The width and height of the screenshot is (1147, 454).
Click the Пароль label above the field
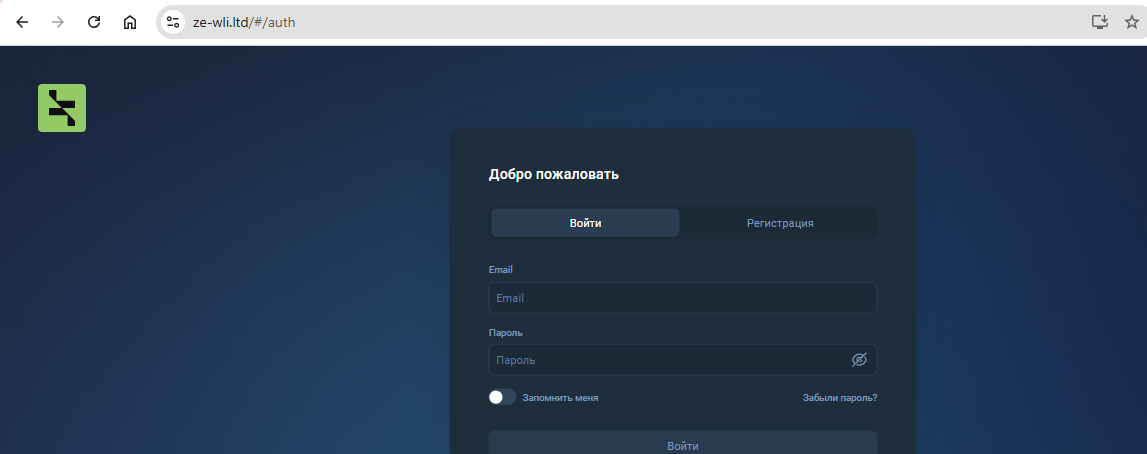tap(505, 333)
